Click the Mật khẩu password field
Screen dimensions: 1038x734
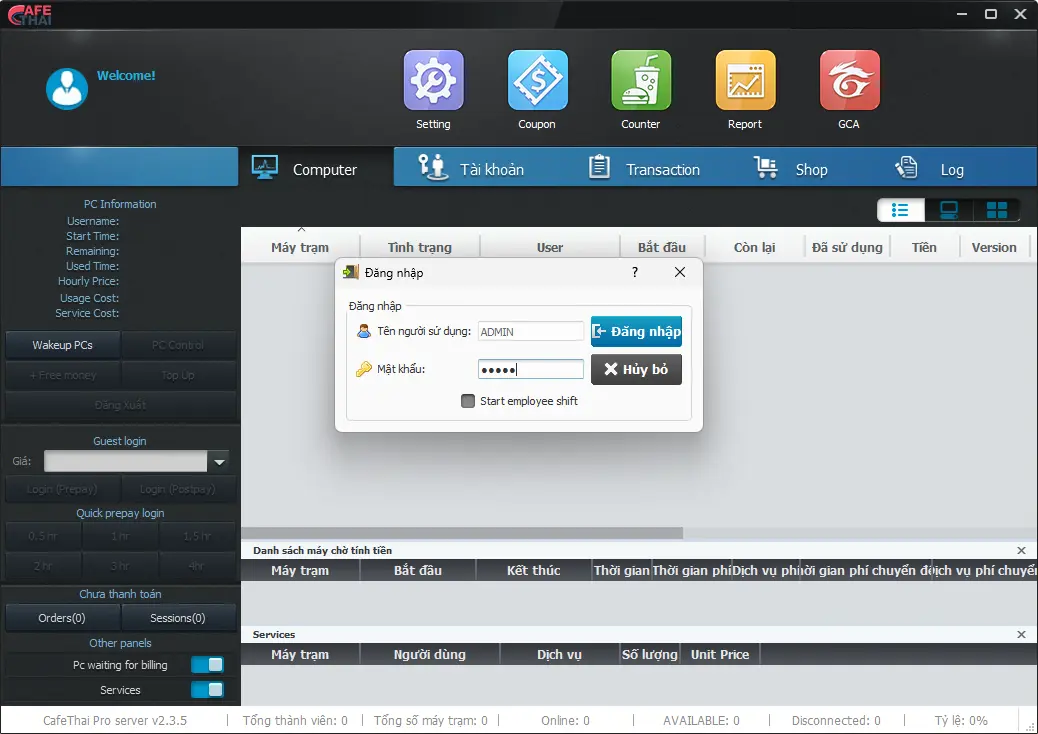(x=530, y=369)
